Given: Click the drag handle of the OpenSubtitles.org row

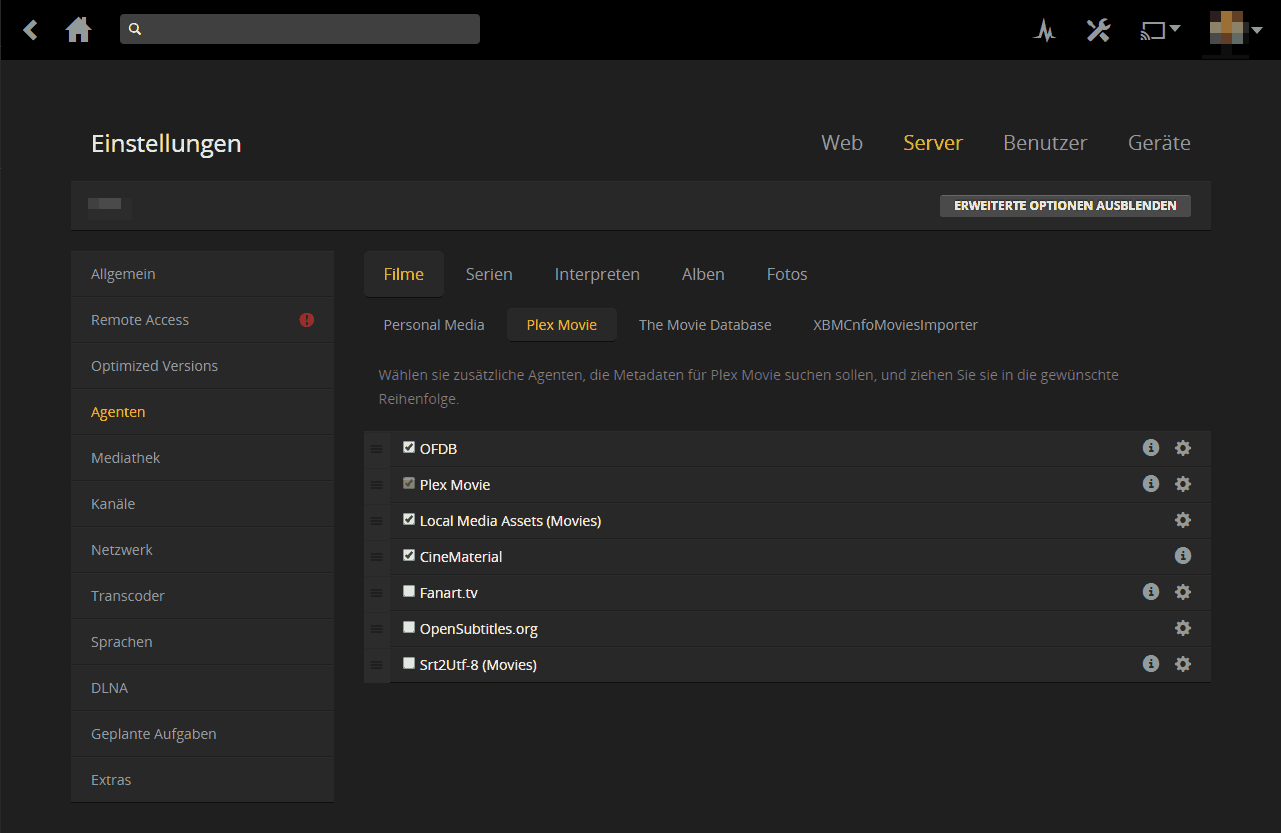Looking at the screenshot, I should point(377,629).
